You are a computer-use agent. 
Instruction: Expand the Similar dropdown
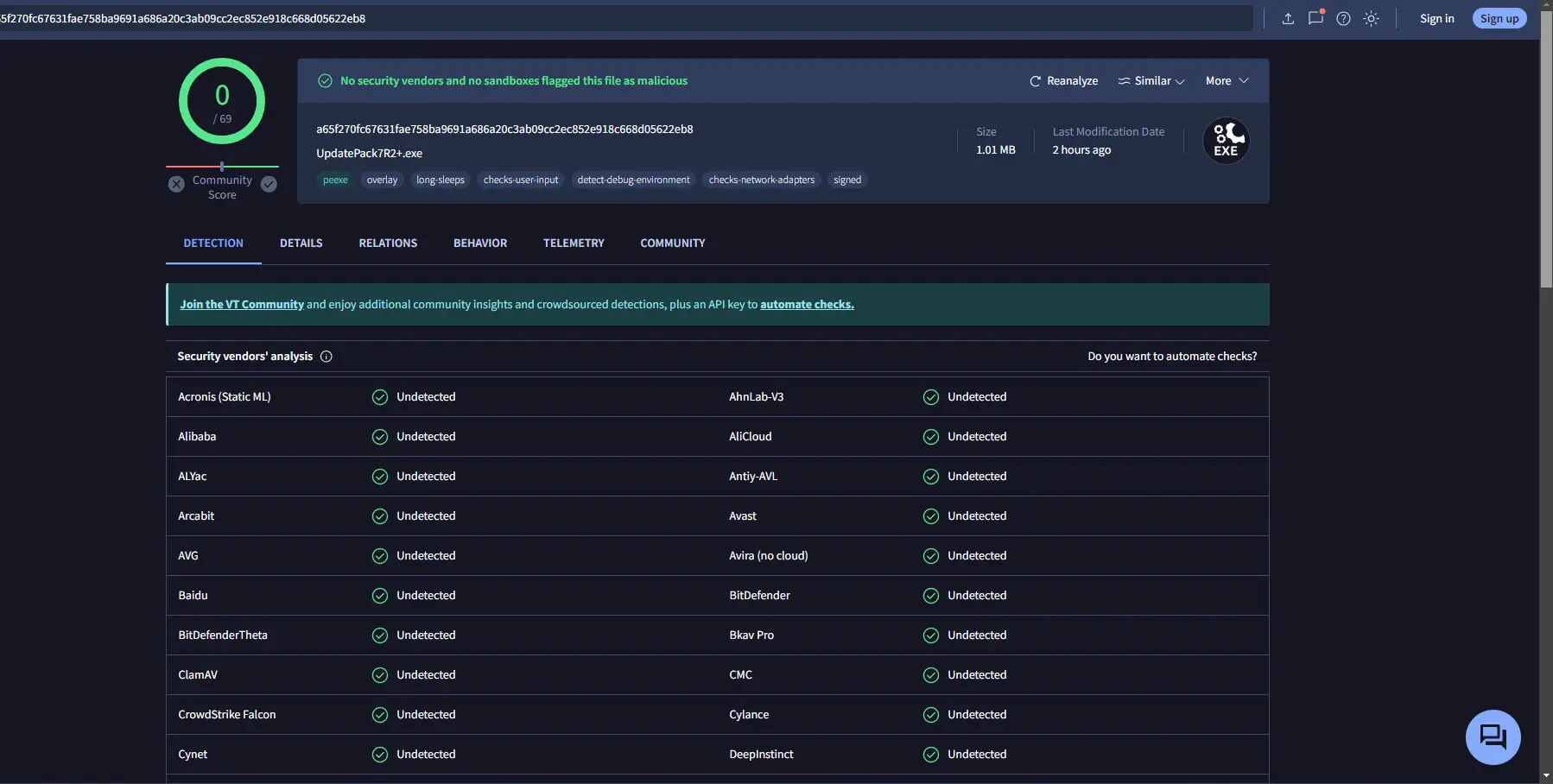(x=1151, y=80)
